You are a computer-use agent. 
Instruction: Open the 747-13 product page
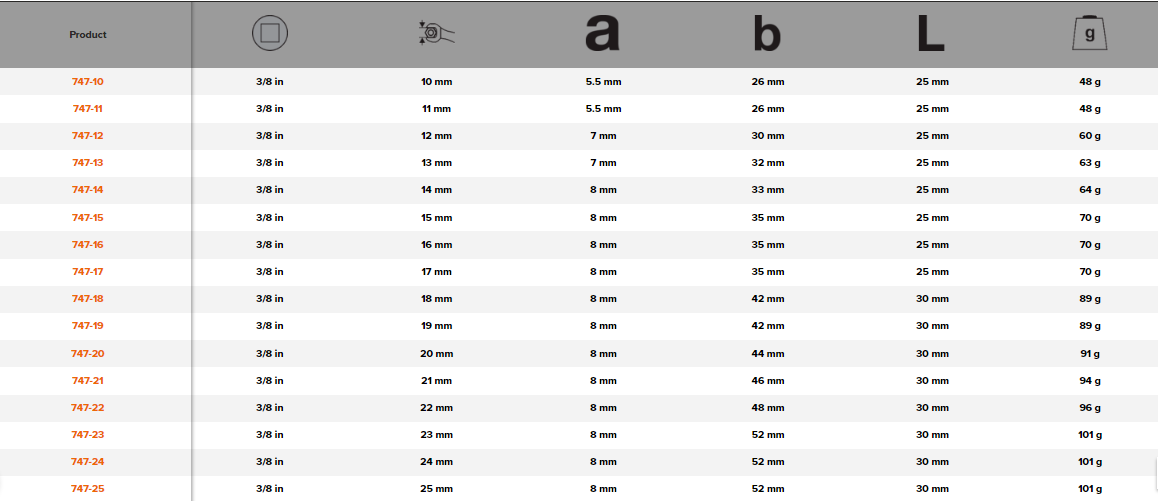click(x=88, y=163)
